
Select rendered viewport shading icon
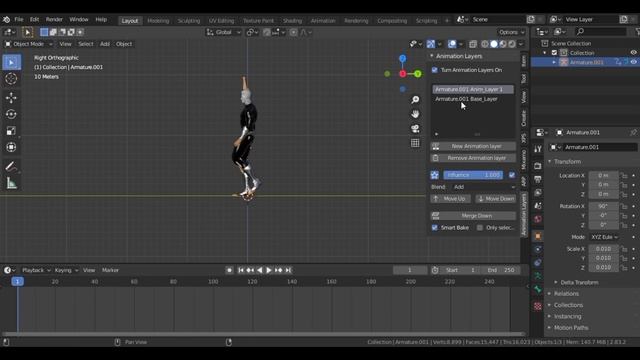pyautogui.click(x=512, y=44)
